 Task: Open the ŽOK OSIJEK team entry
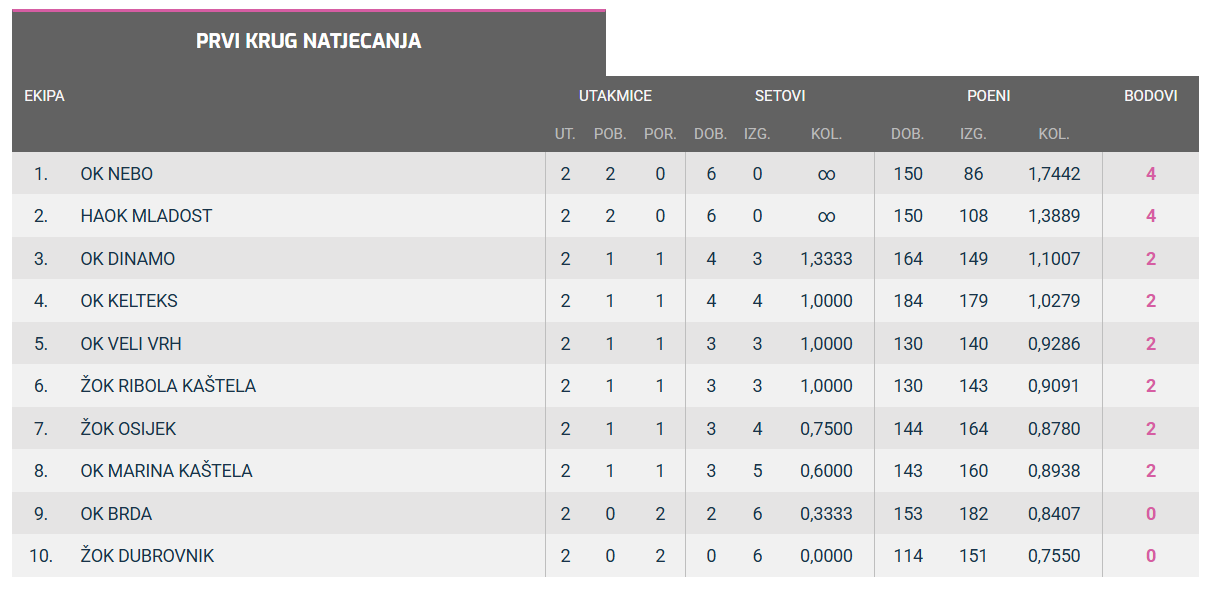pos(128,429)
